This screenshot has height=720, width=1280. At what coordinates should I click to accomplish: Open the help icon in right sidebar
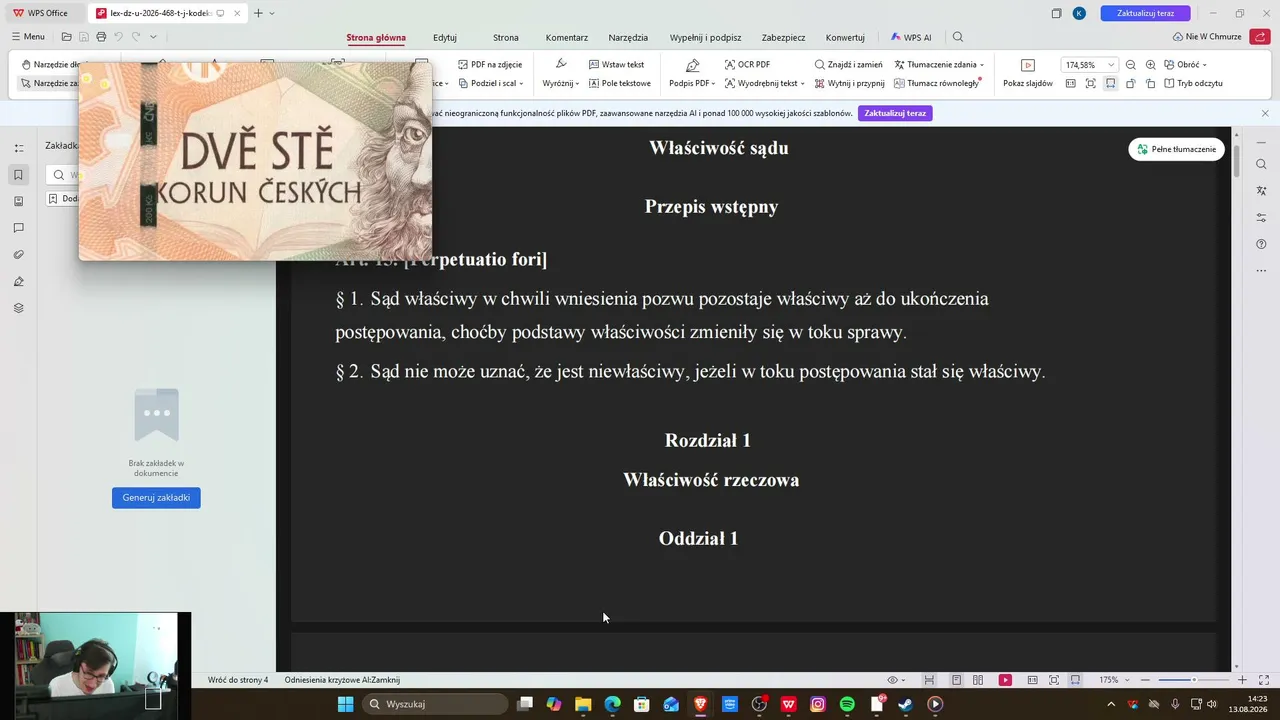click(x=1261, y=244)
